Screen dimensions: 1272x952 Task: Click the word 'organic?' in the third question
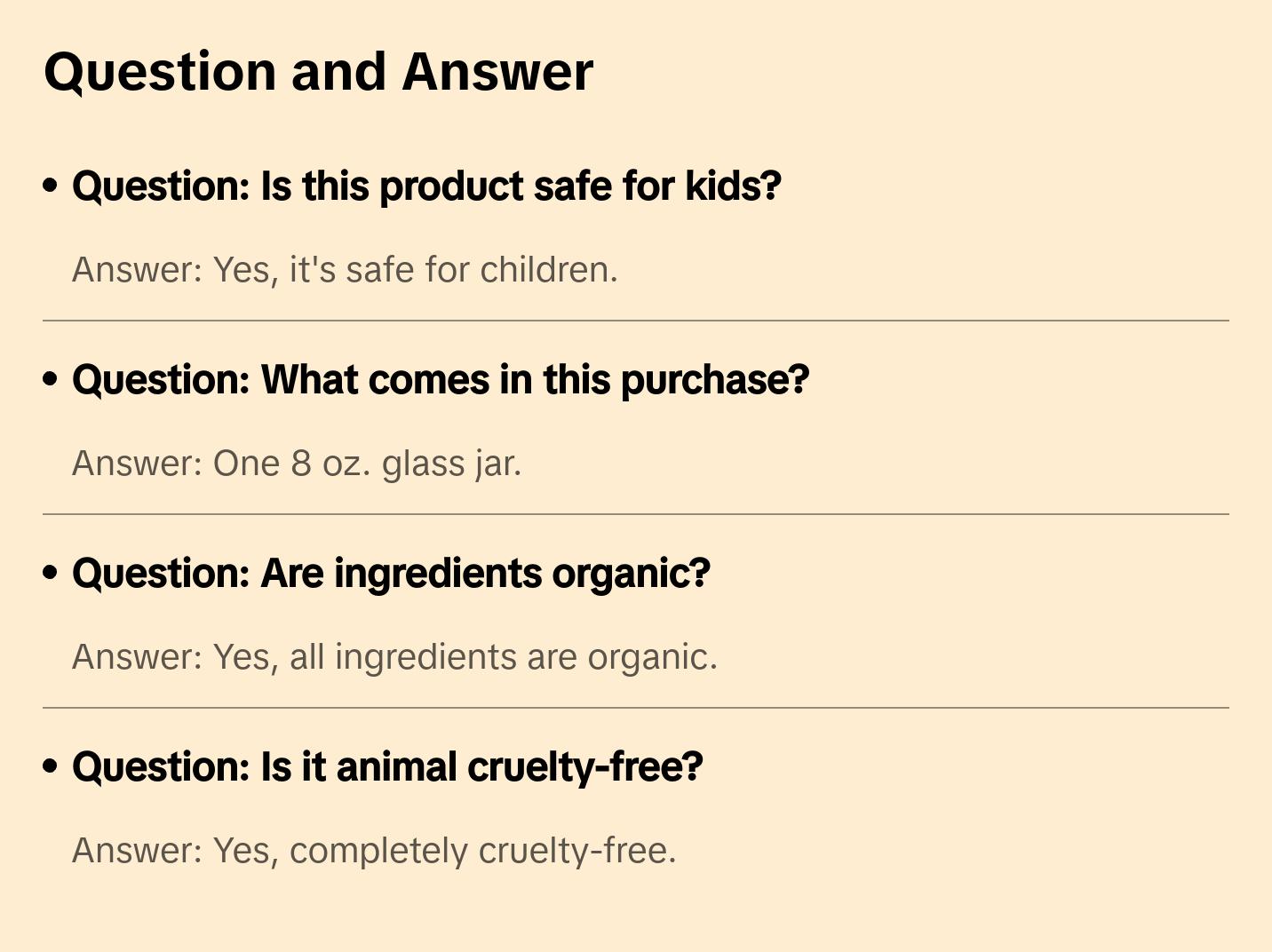click(x=631, y=574)
